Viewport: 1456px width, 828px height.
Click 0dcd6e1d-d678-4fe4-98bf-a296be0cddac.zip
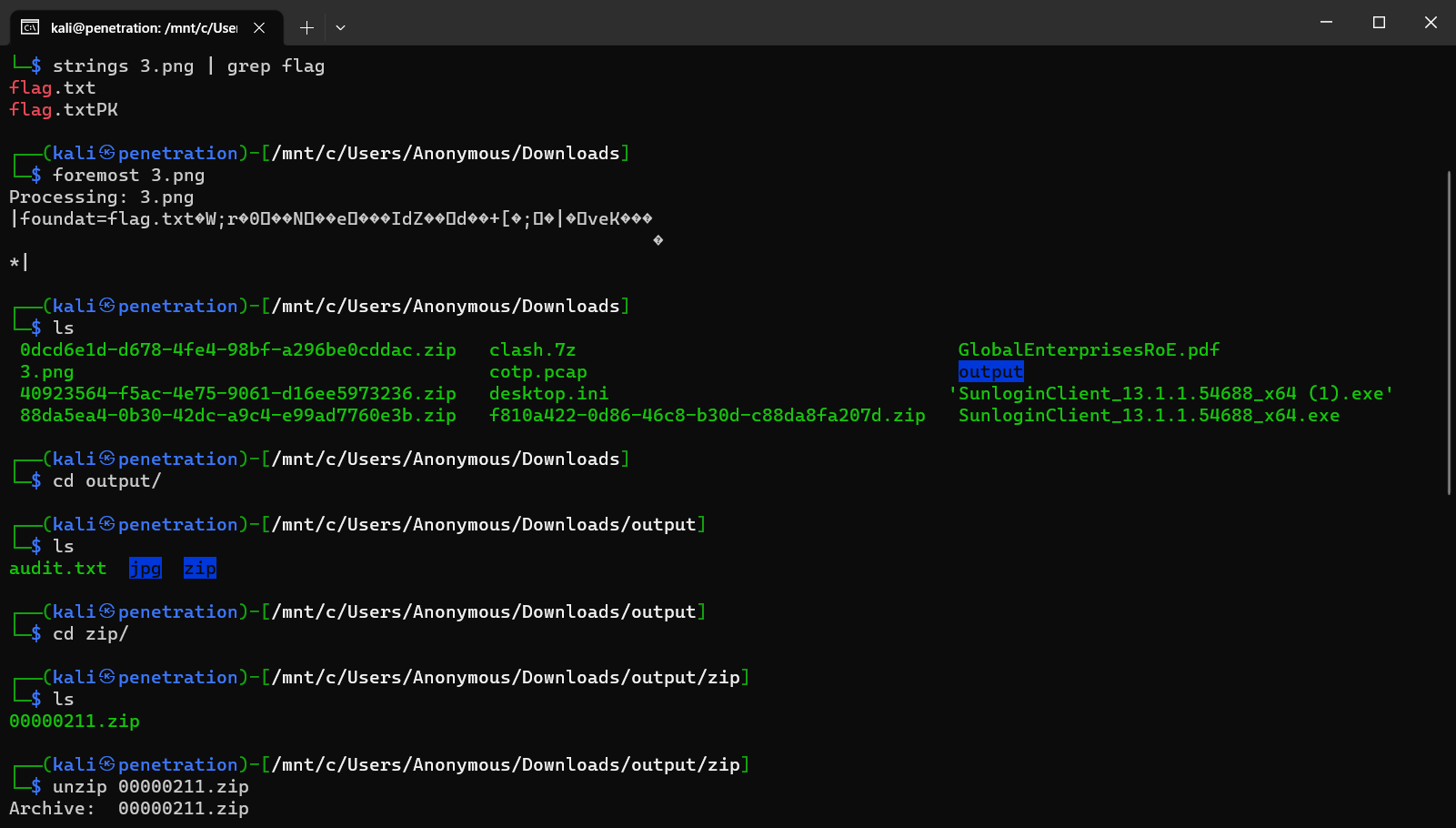[238, 349]
